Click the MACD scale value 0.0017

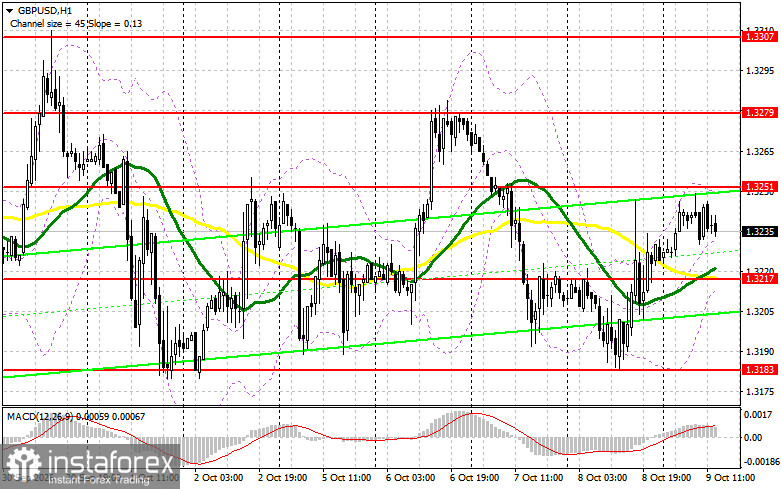pos(759,414)
